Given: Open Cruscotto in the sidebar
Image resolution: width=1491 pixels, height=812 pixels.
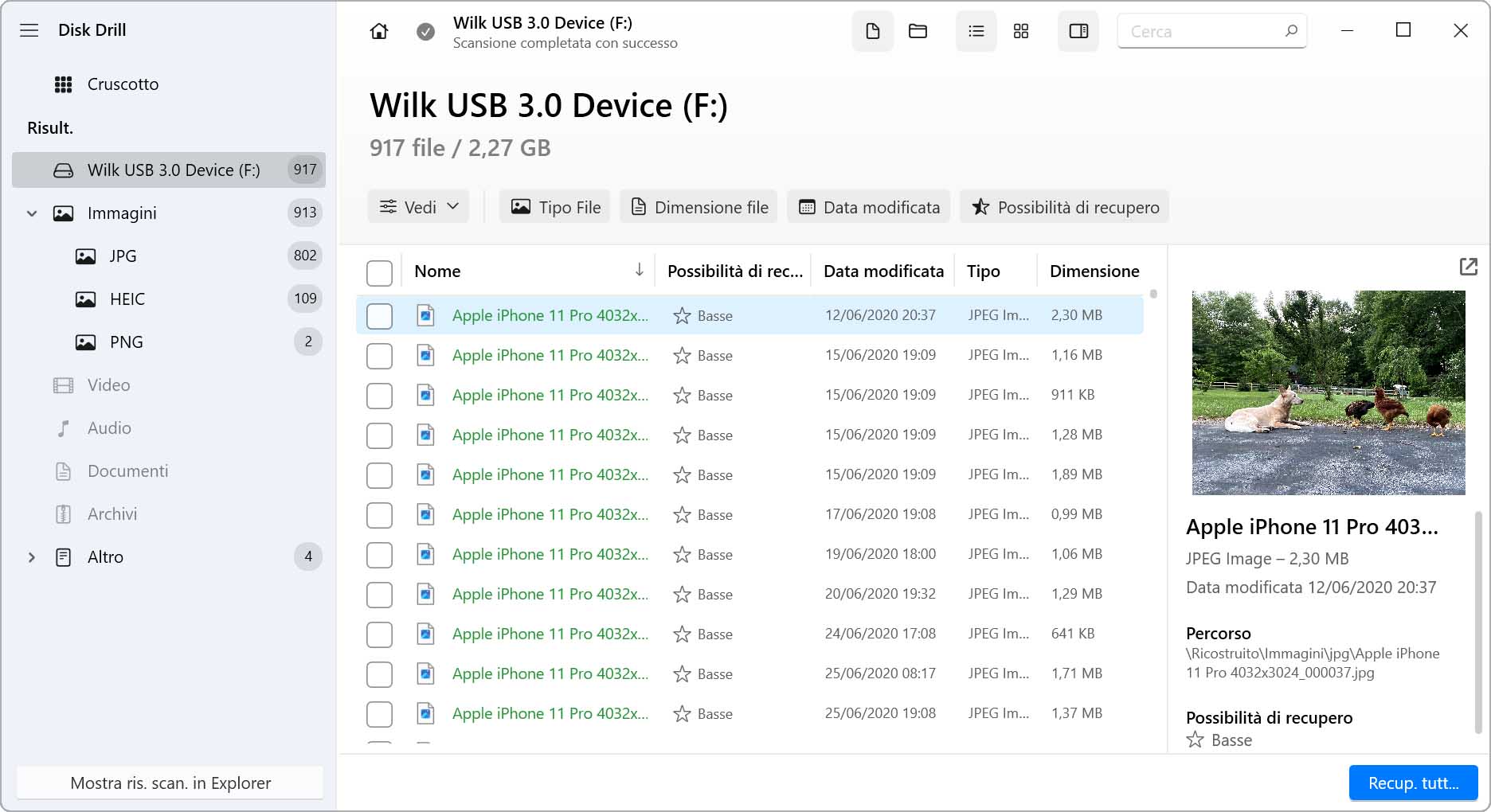Looking at the screenshot, I should [169, 84].
